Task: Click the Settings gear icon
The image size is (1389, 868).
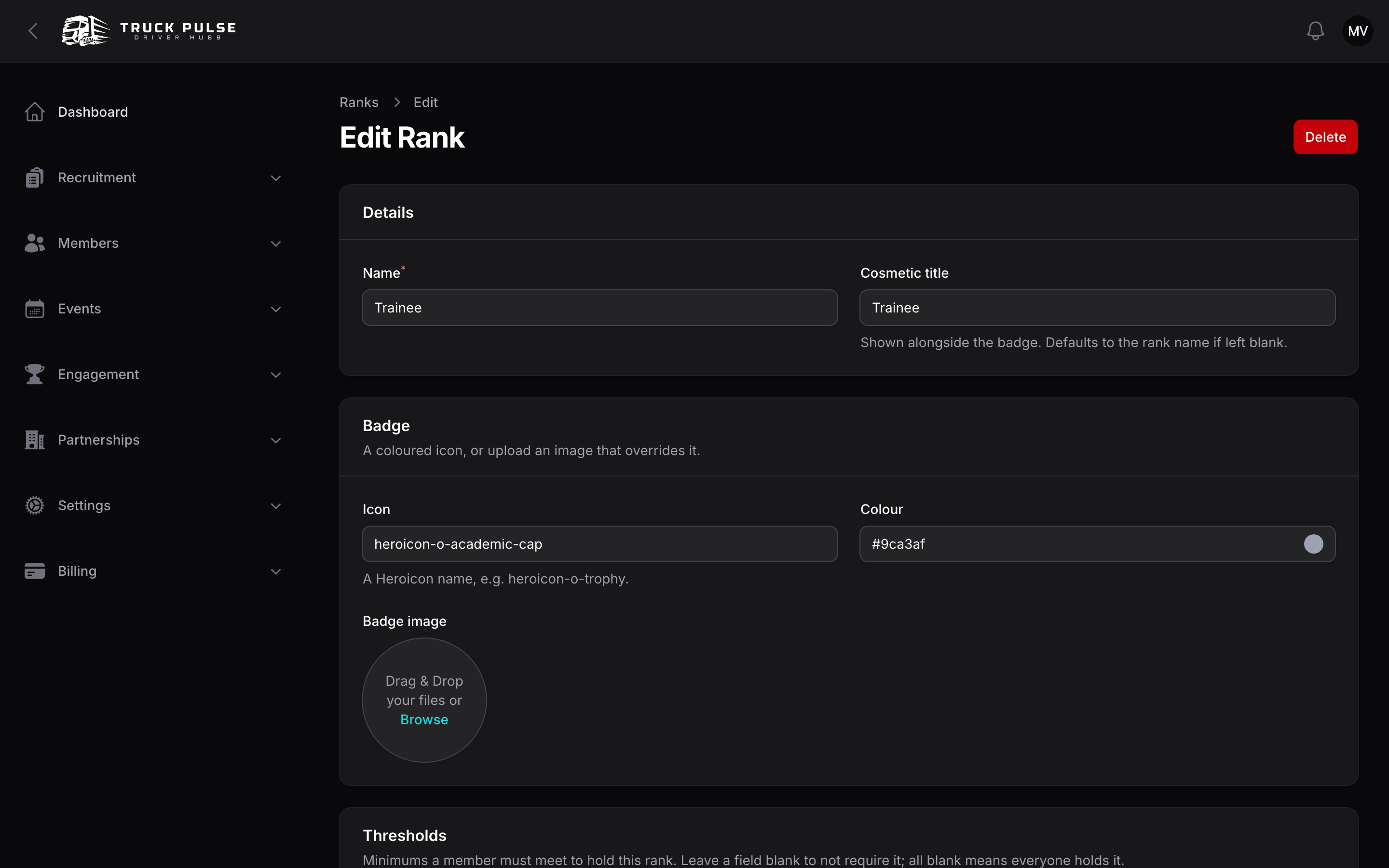Action: pos(34,506)
